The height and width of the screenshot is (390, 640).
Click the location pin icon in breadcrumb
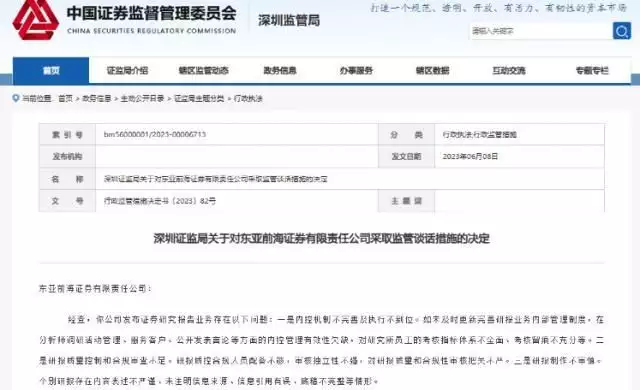[16, 98]
